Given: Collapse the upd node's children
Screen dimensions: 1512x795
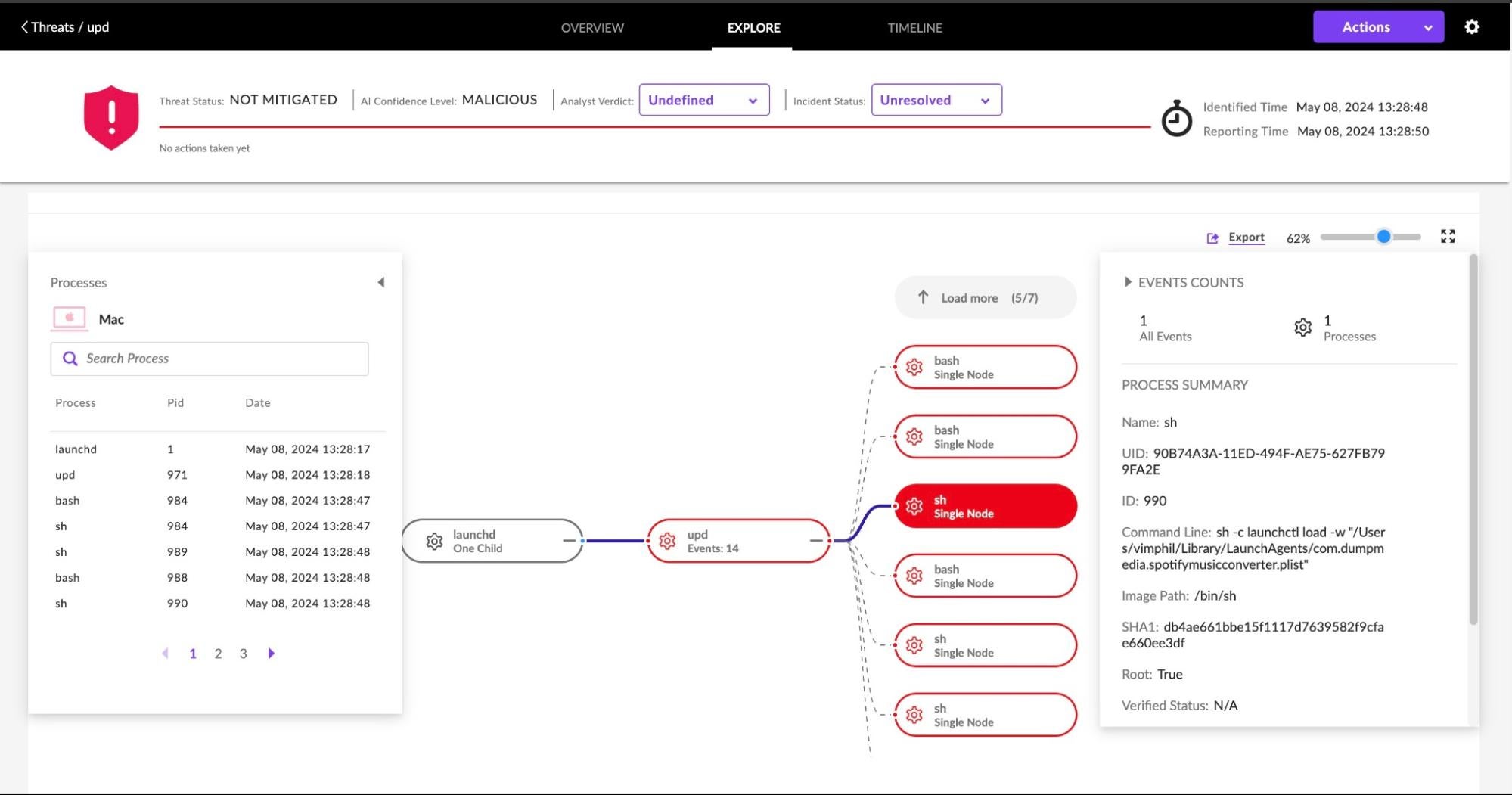Looking at the screenshot, I should pyautogui.click(x=815, y=541).
